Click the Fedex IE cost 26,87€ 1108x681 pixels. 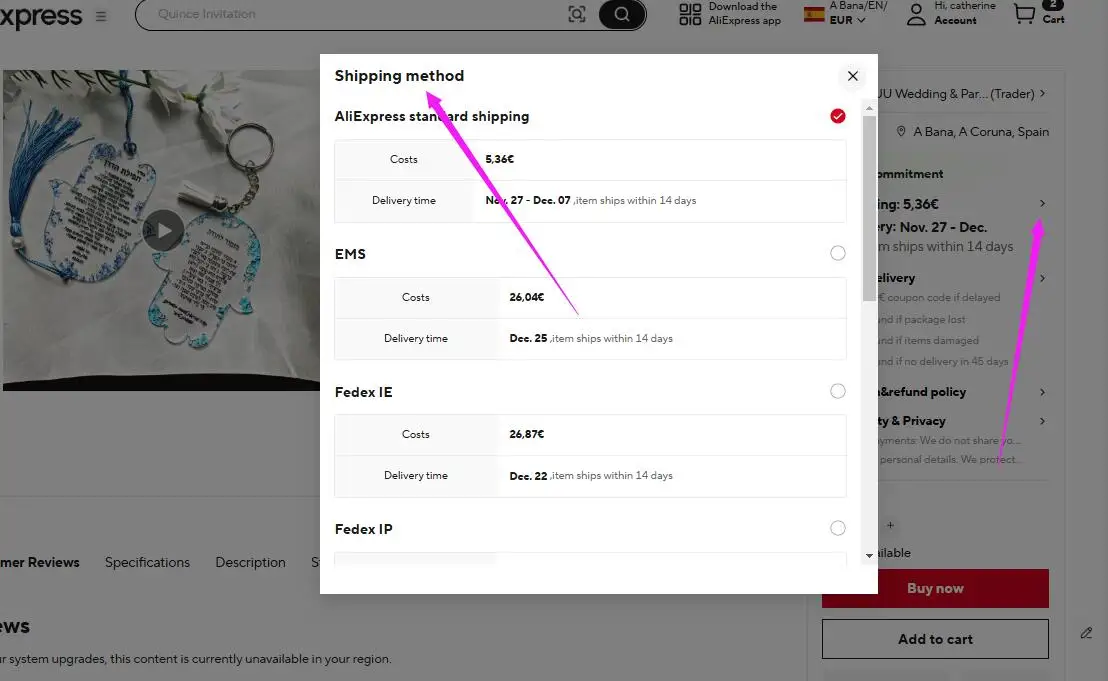pyautogui.click(x=526, y=434)
